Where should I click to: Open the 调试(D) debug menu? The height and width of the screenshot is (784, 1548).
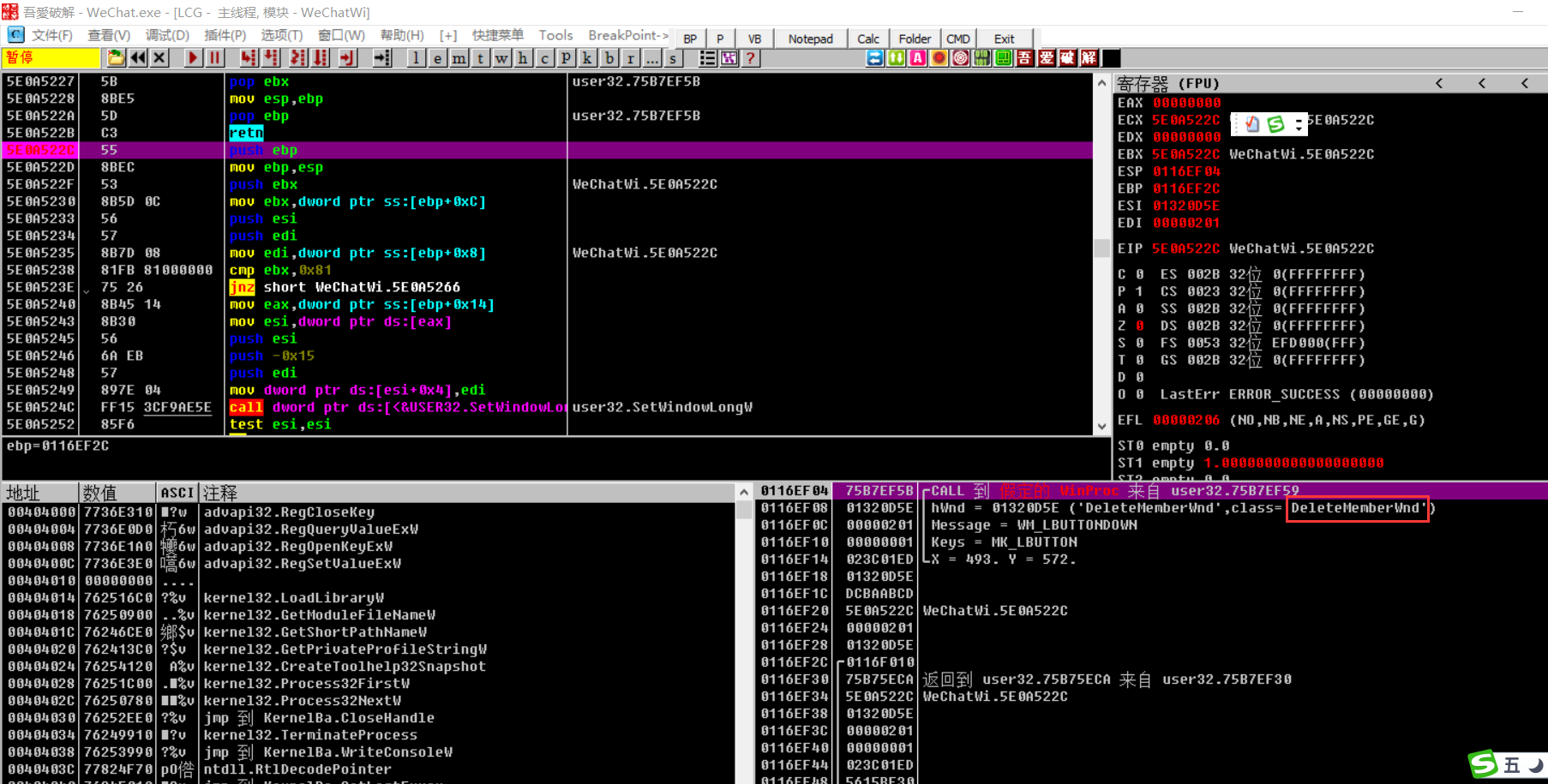pyautogui.click(x=167, y=35)
